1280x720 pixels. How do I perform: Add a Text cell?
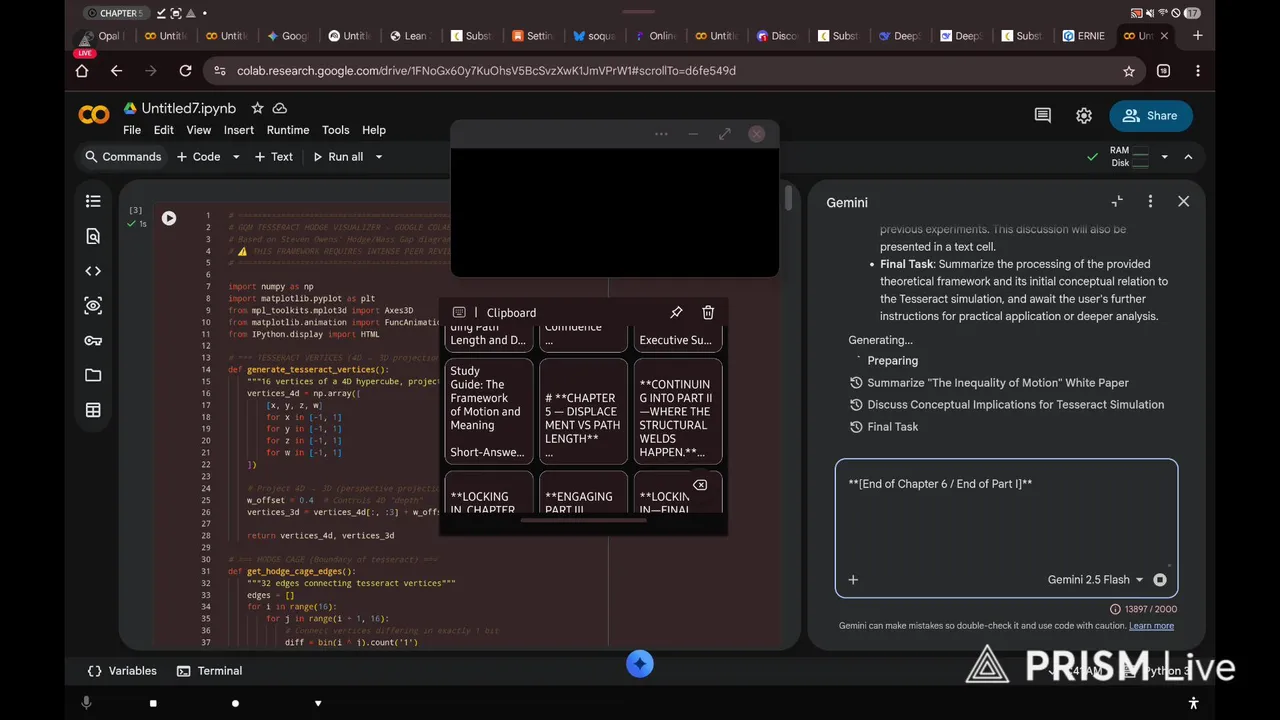point(273,157)
